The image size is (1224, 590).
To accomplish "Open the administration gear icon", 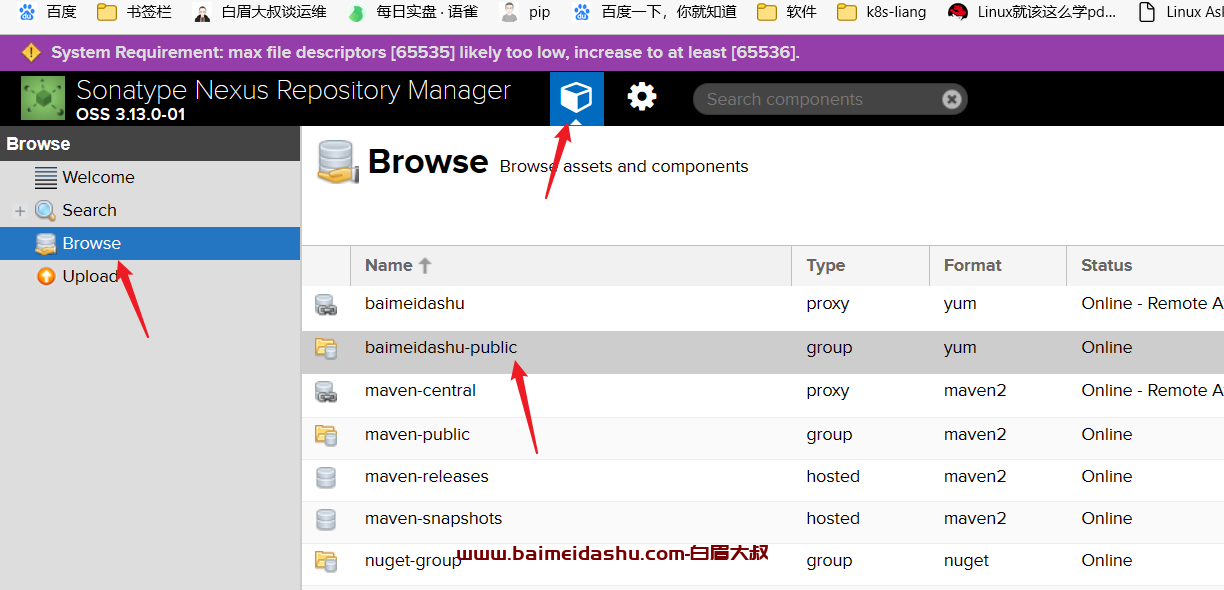I will [642, 97].
